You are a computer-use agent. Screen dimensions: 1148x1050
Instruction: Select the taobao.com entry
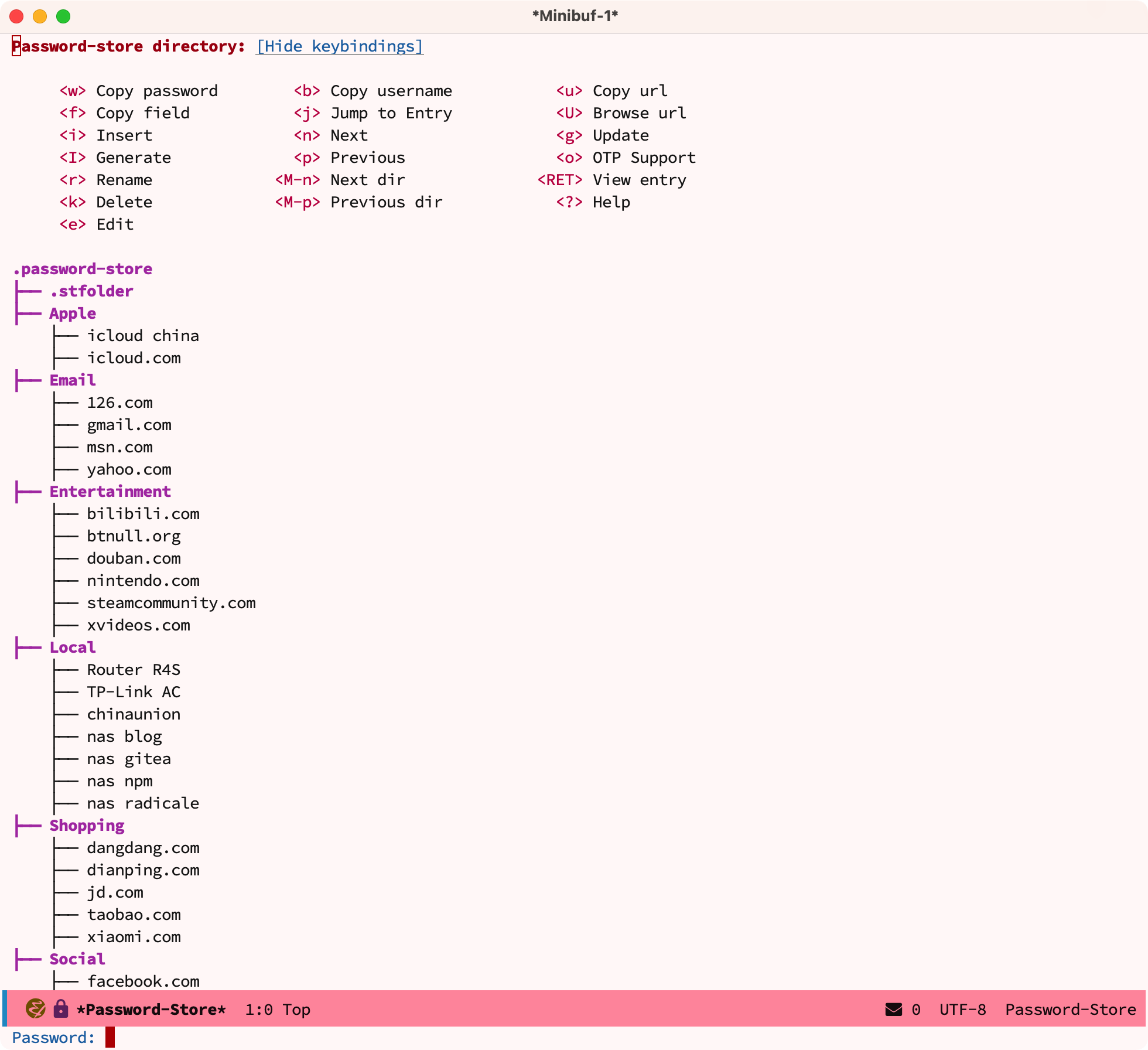(x=134, y=915)
